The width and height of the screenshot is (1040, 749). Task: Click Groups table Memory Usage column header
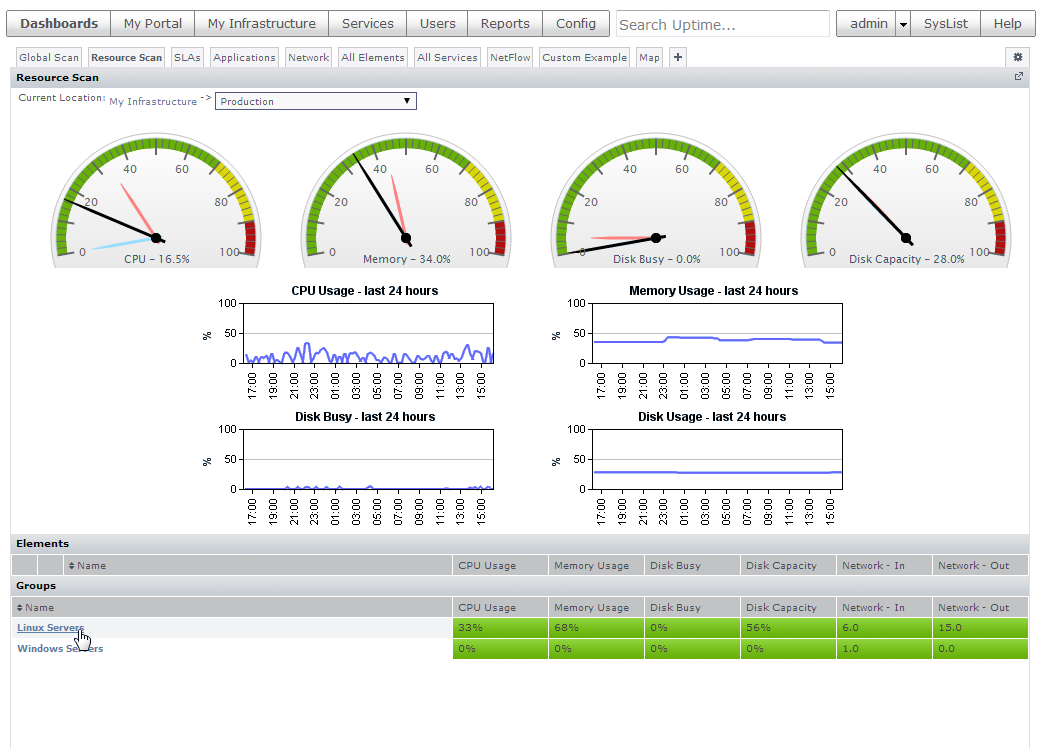[596, 608]
